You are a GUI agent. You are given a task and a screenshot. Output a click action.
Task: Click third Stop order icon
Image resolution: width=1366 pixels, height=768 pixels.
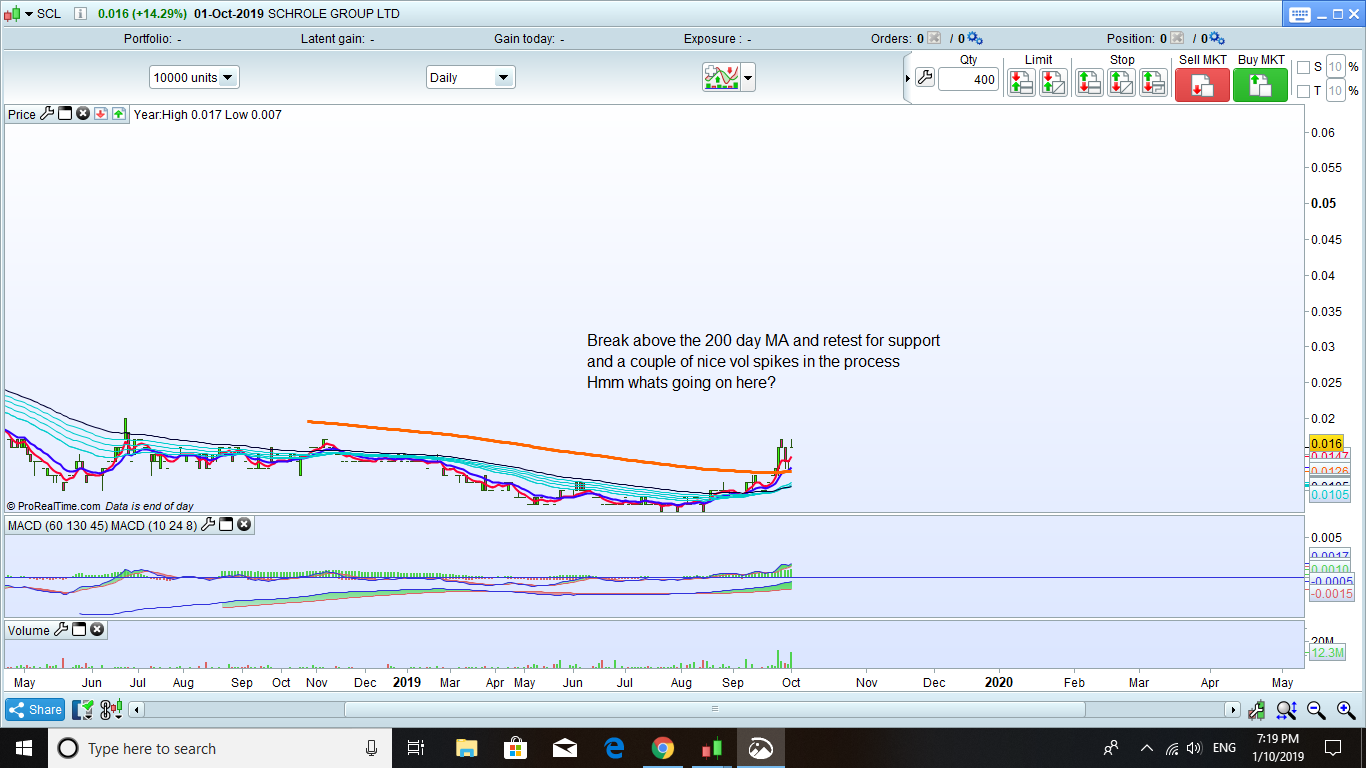(x=1153, y=82)
